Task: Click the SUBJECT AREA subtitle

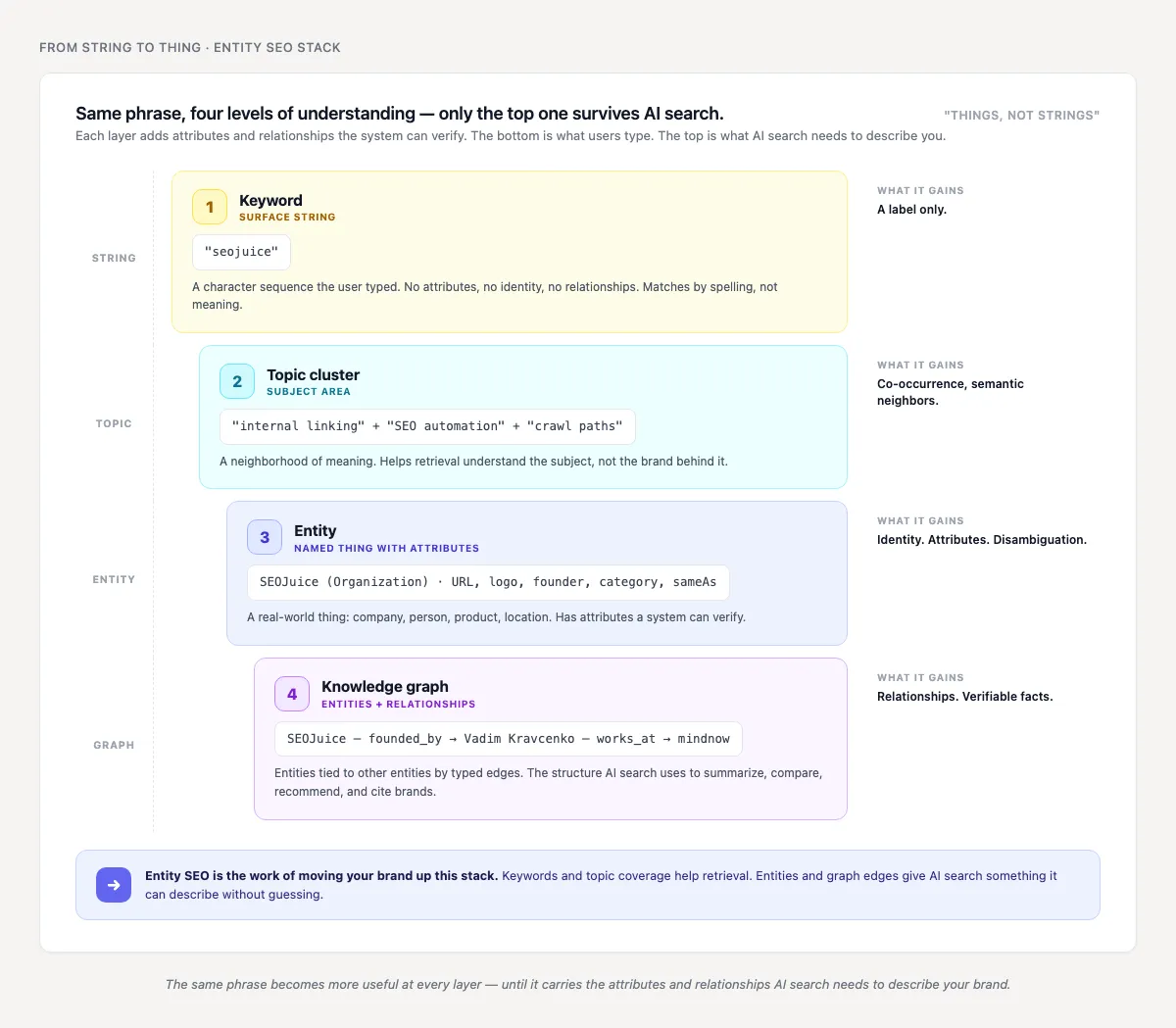Action: pos(309,391)
